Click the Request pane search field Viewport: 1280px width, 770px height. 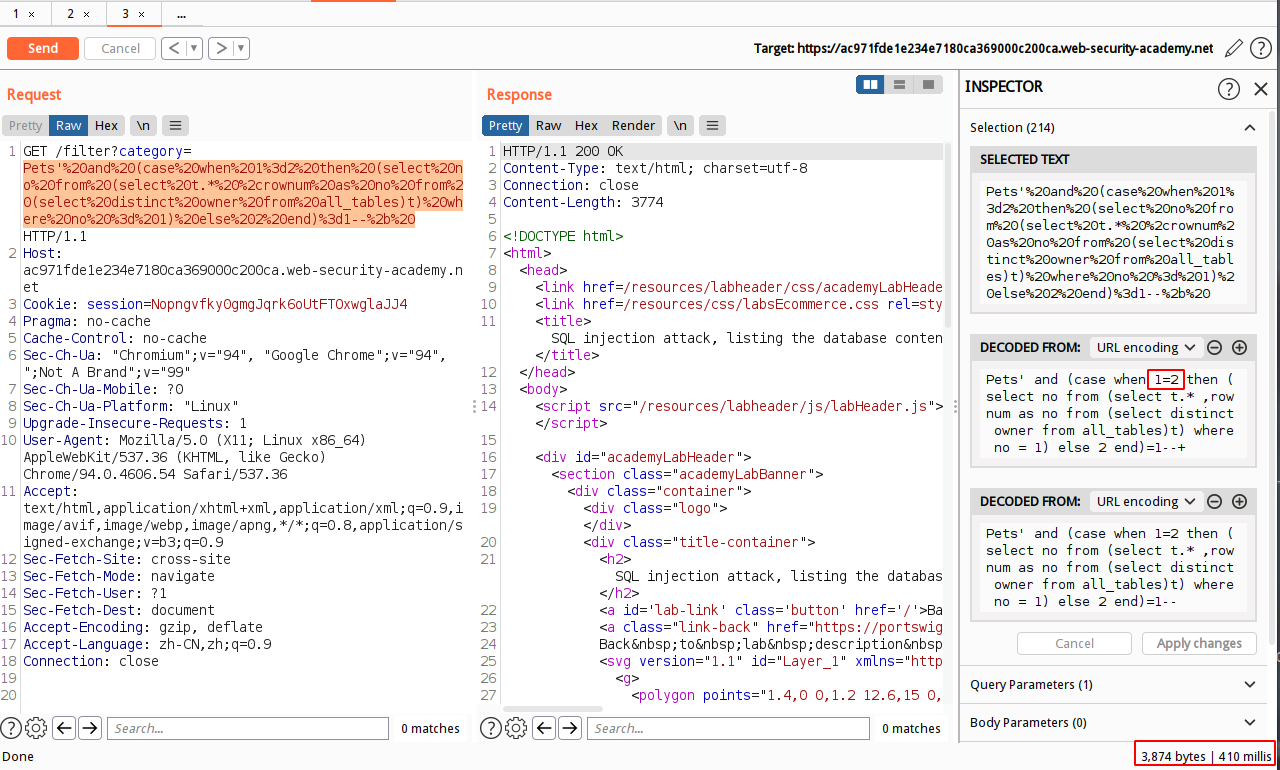(x=247, y=728)
